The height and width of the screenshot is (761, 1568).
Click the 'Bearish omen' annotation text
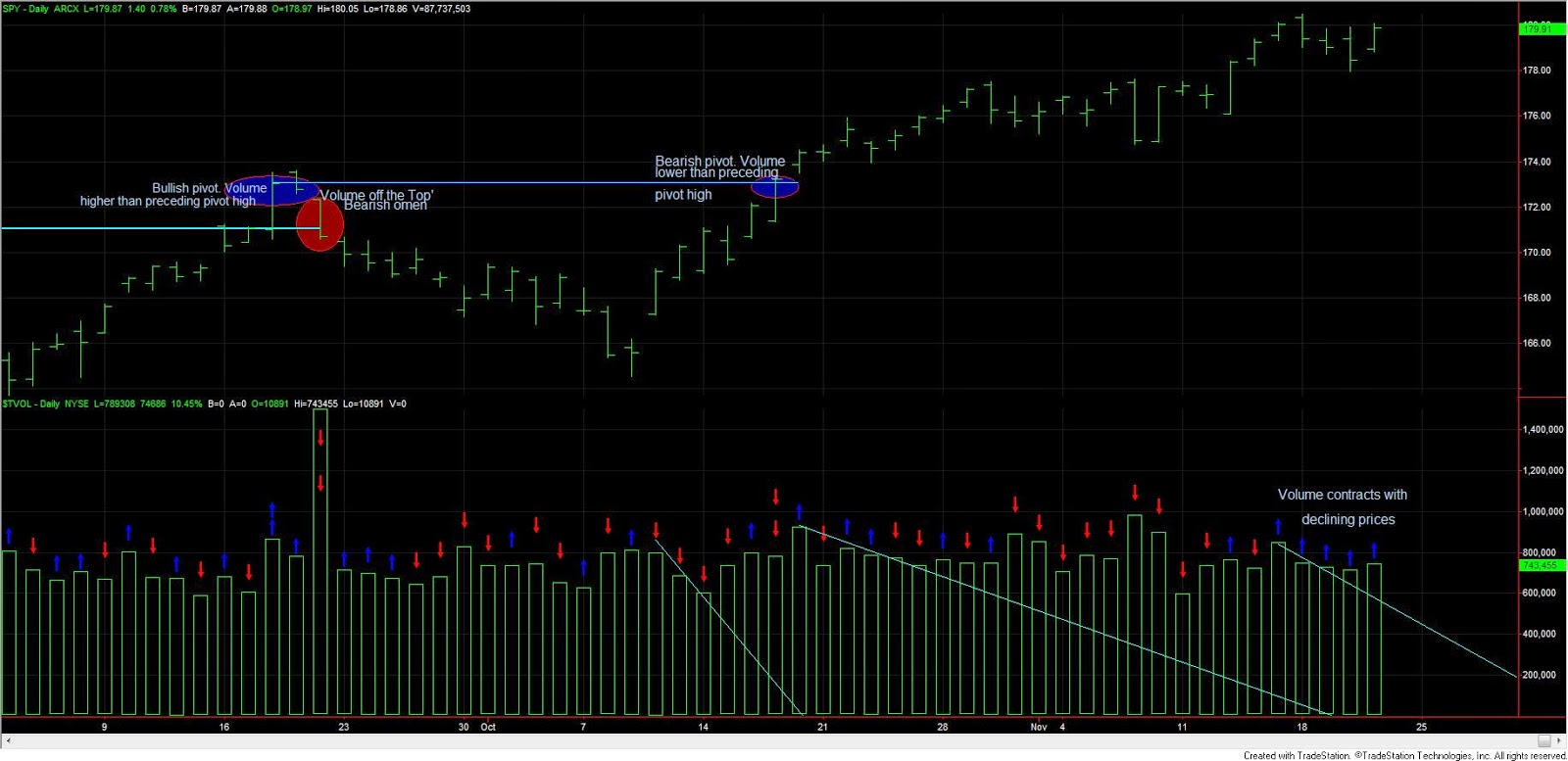click(385, 206)
